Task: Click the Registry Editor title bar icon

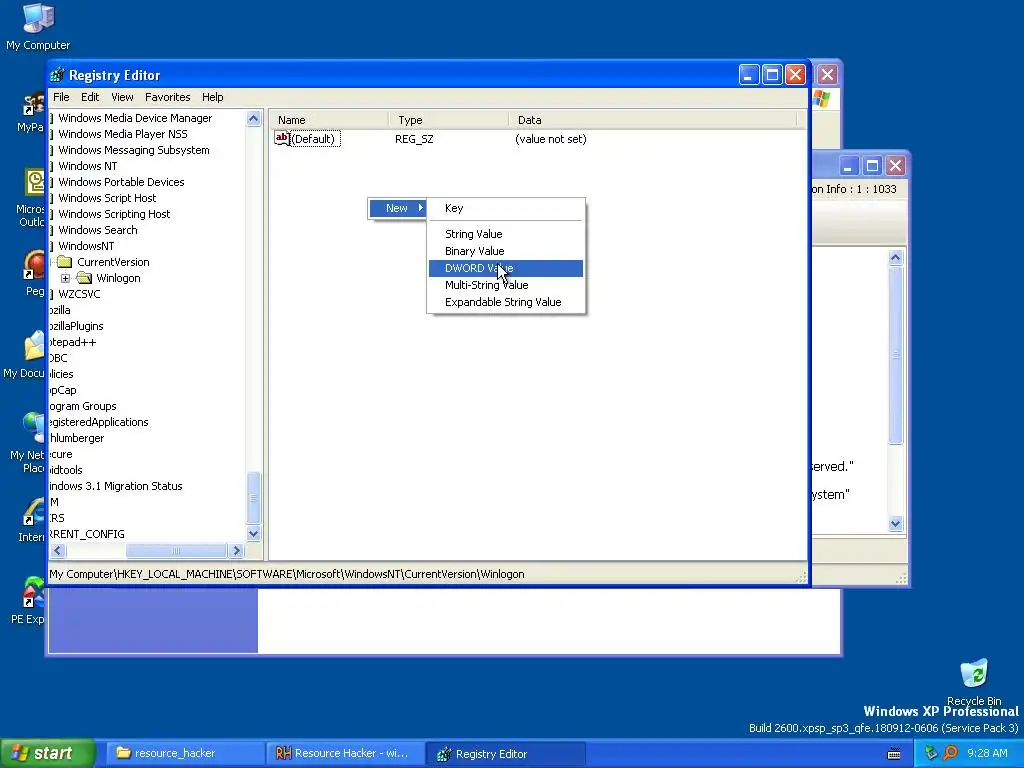Action: pyautogui.click(x=57, y=75)
